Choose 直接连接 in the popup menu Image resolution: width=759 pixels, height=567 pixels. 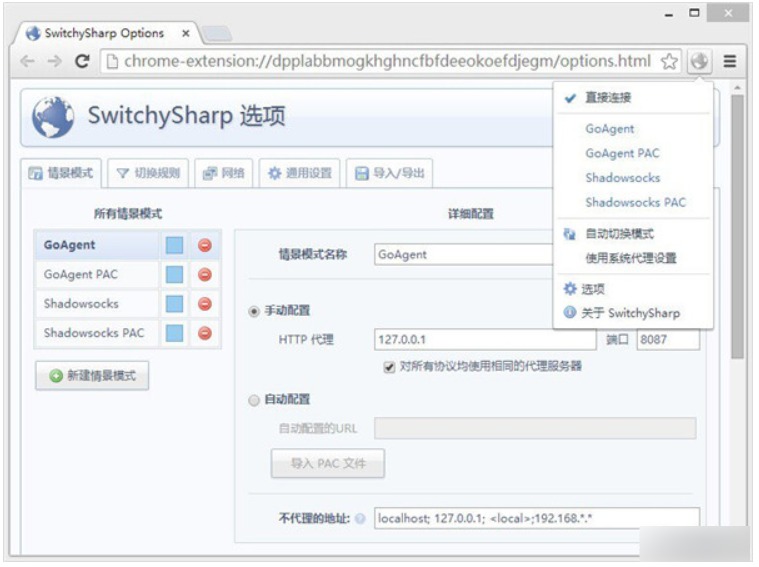(x=633, y=98)
